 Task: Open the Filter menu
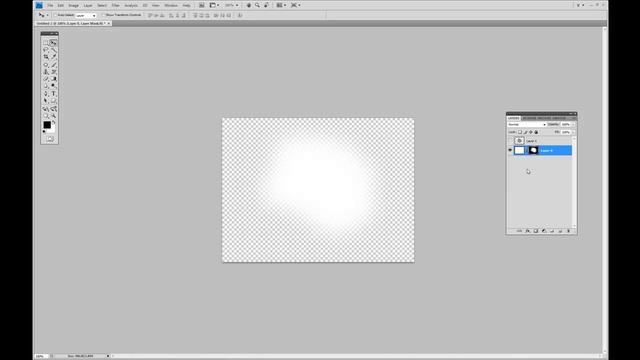116,6
